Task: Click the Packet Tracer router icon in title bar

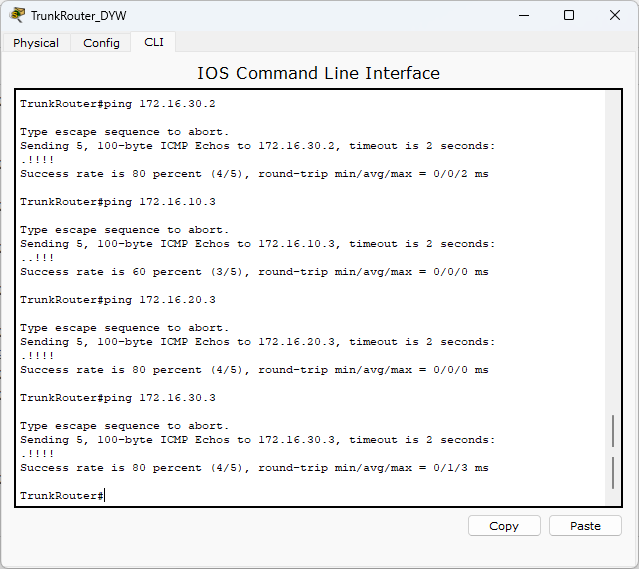Action: pos(17,15)
